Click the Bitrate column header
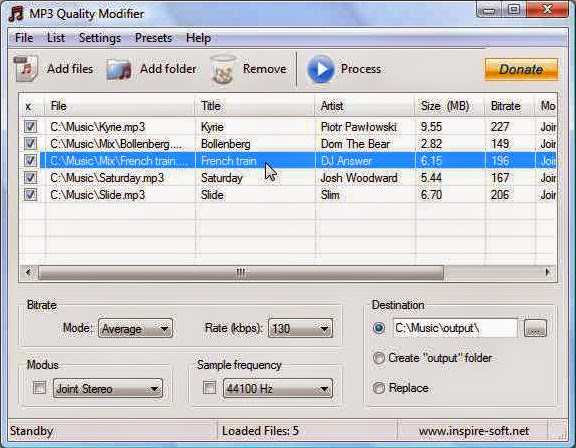 click(x=510, y=106)
